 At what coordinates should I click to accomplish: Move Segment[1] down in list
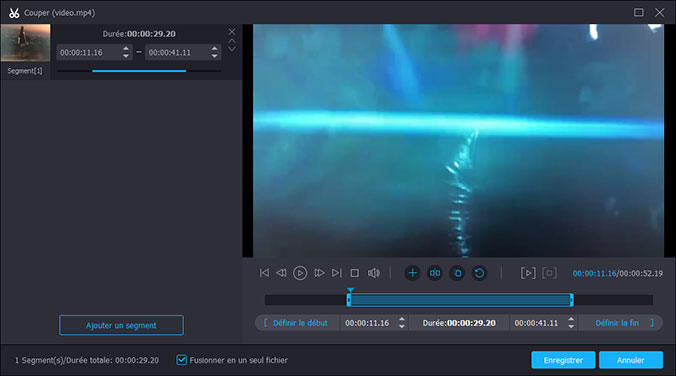[232, 49]
